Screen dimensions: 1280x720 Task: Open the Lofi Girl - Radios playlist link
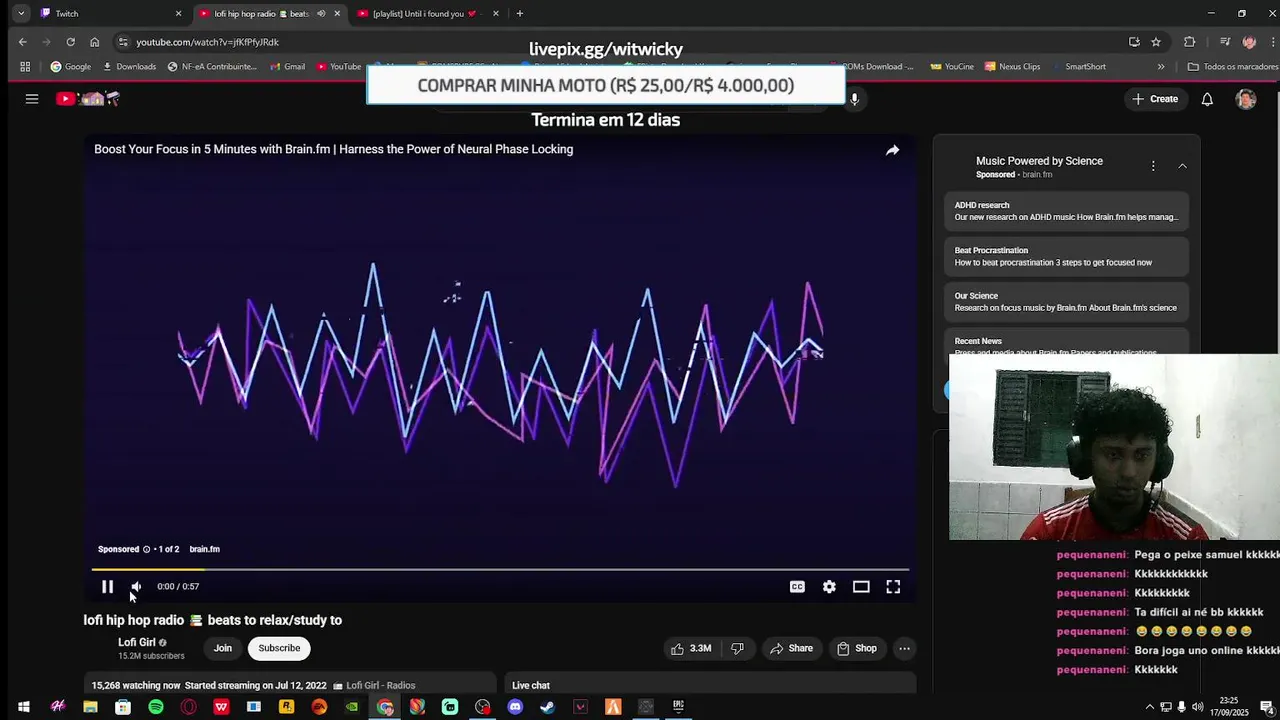(x=374, y=686)
